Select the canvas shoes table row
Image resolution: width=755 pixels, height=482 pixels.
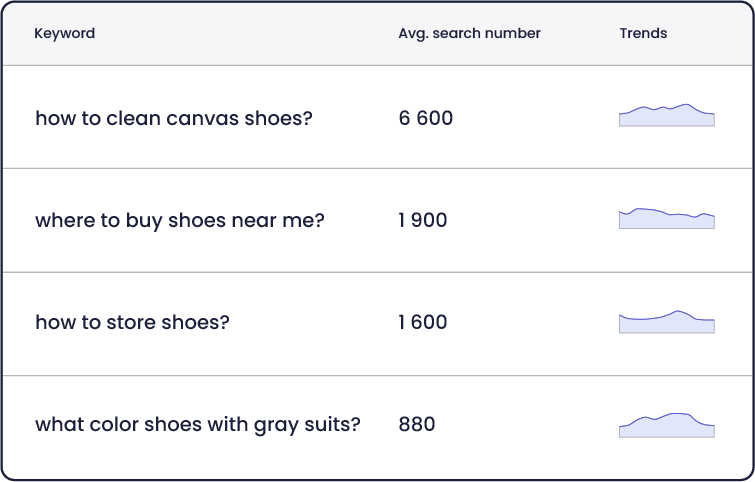point(378,117)
